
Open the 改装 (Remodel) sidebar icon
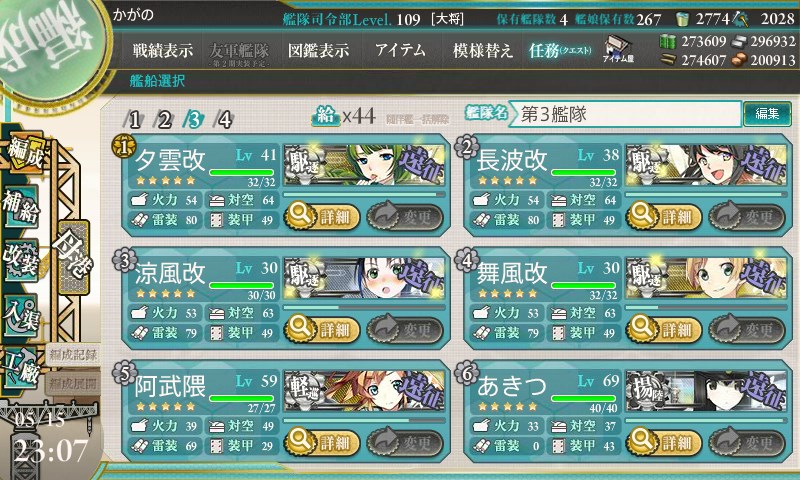(x=21, y=260)
